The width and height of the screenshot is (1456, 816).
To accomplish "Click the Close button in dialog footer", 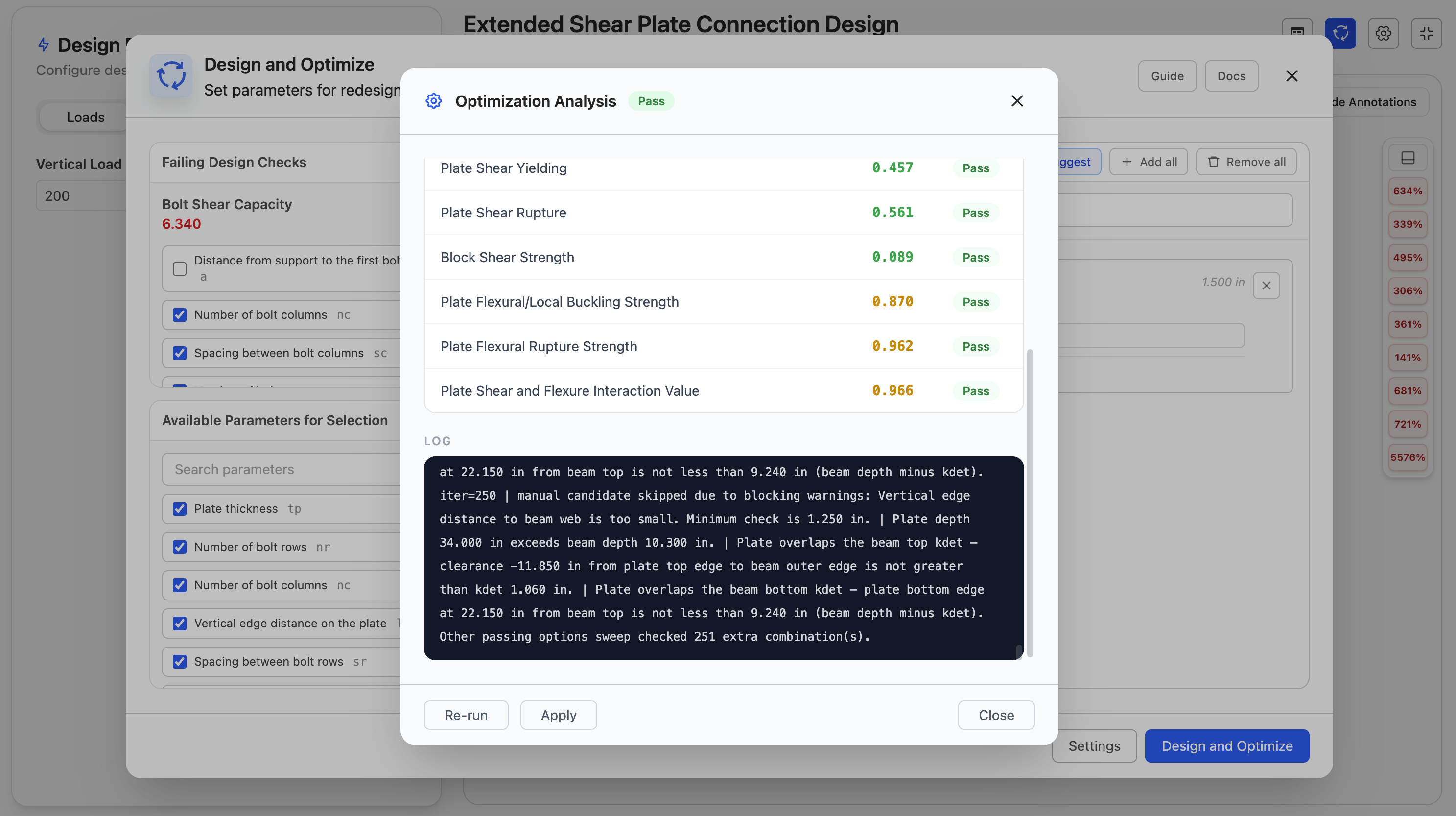I will pyautogui.click(x=996, y=715).
